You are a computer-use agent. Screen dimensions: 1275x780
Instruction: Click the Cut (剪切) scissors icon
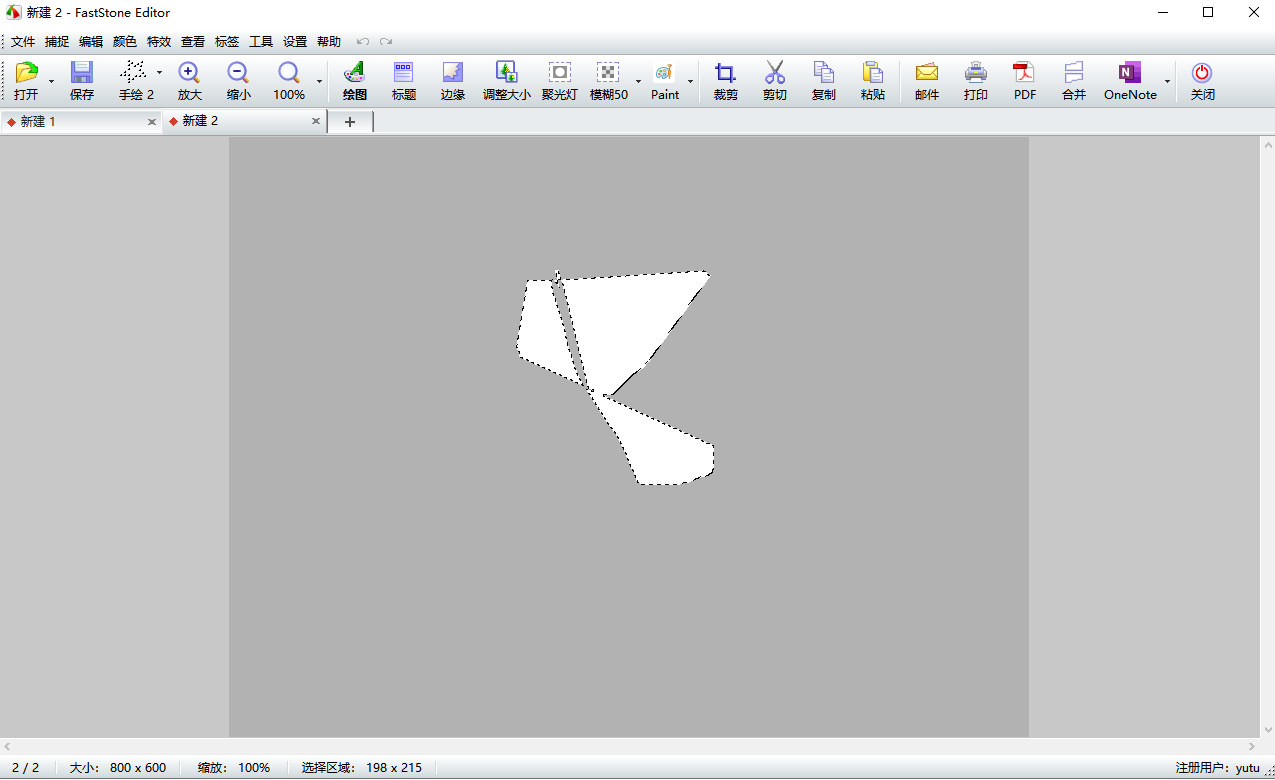point(775,74)
